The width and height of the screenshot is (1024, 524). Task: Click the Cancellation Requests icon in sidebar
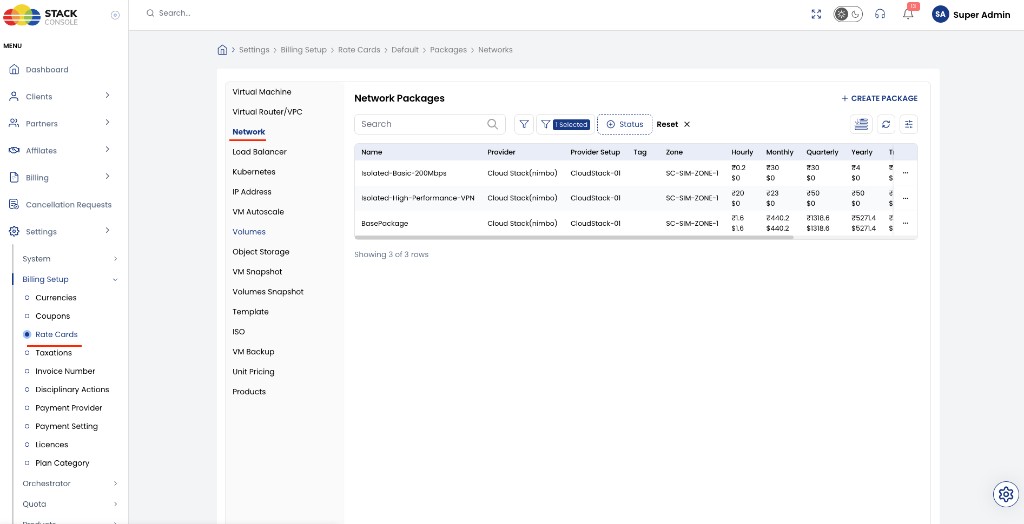point(14,205)
